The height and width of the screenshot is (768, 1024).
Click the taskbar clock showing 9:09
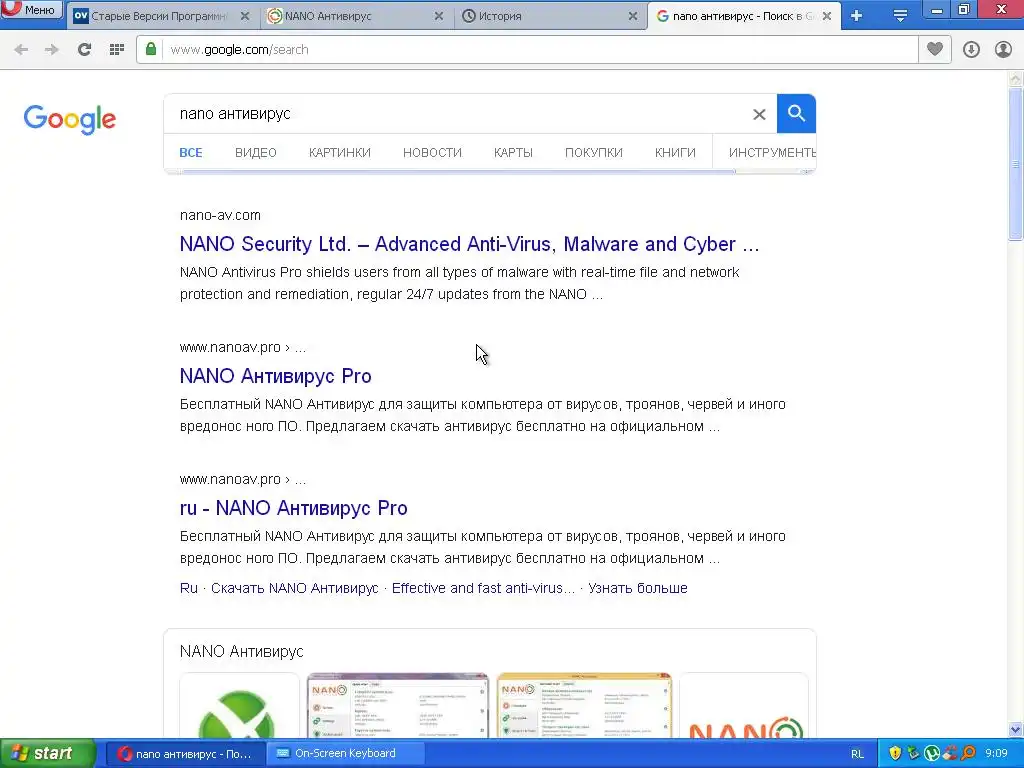[x=997, y=754]
